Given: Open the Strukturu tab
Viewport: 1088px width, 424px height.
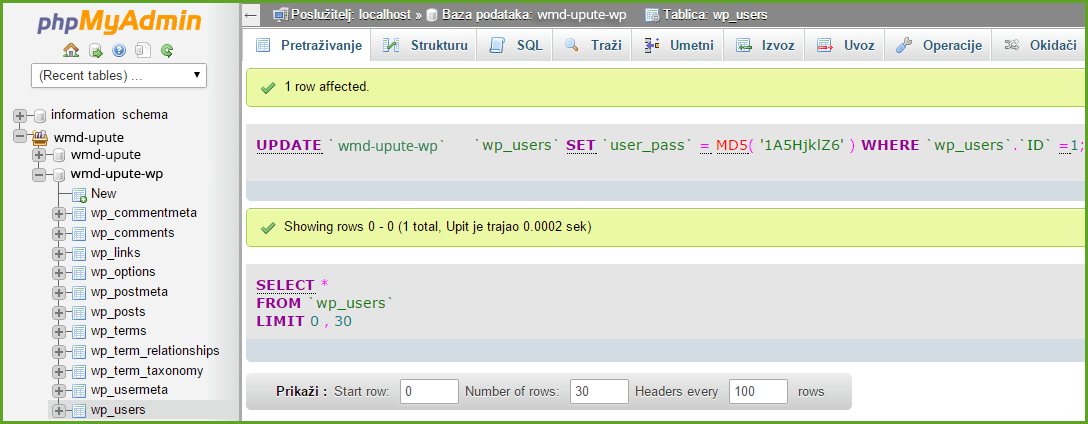Looking at the screenshot, I should (x=424, y=46).
